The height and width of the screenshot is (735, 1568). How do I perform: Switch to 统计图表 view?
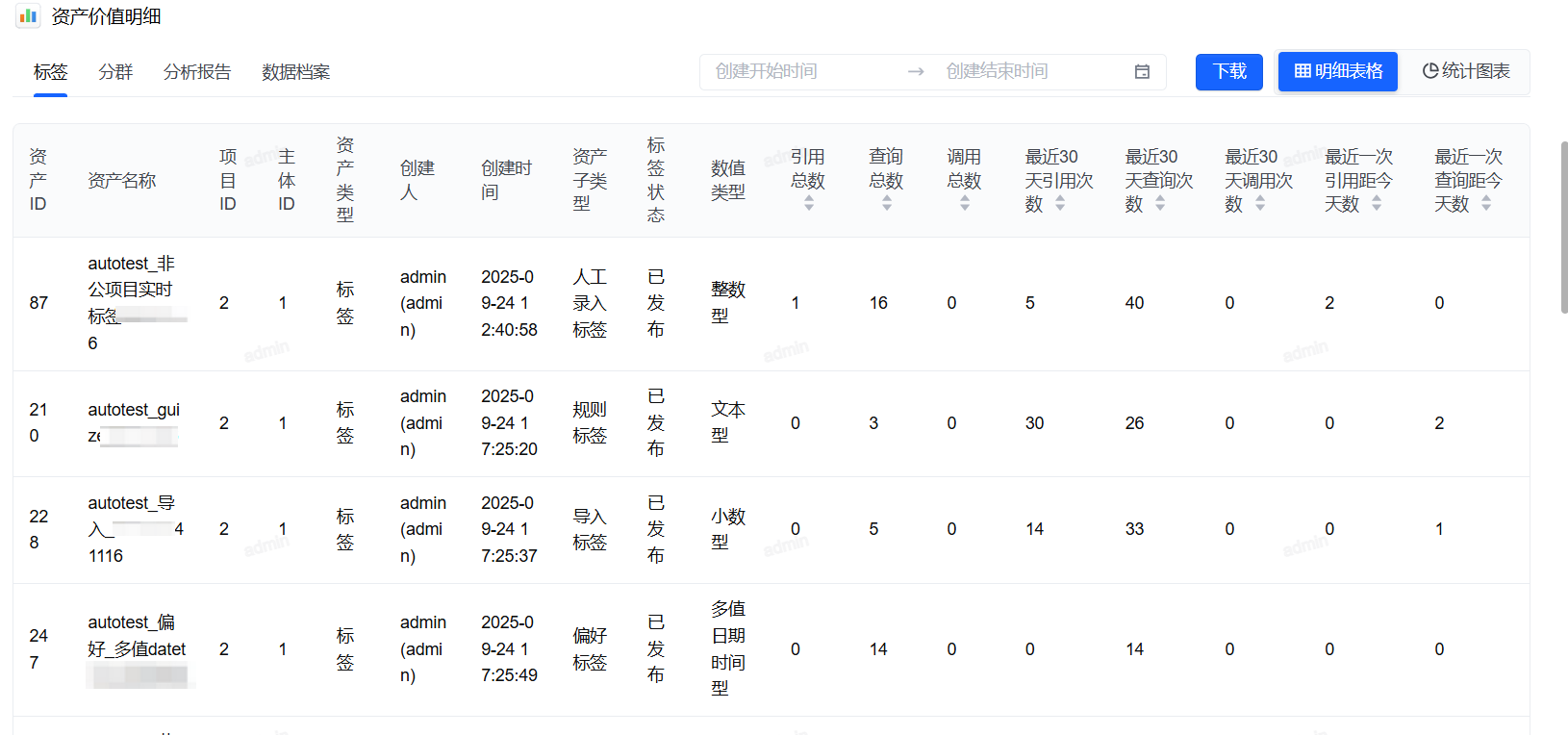click(1465, 72)
